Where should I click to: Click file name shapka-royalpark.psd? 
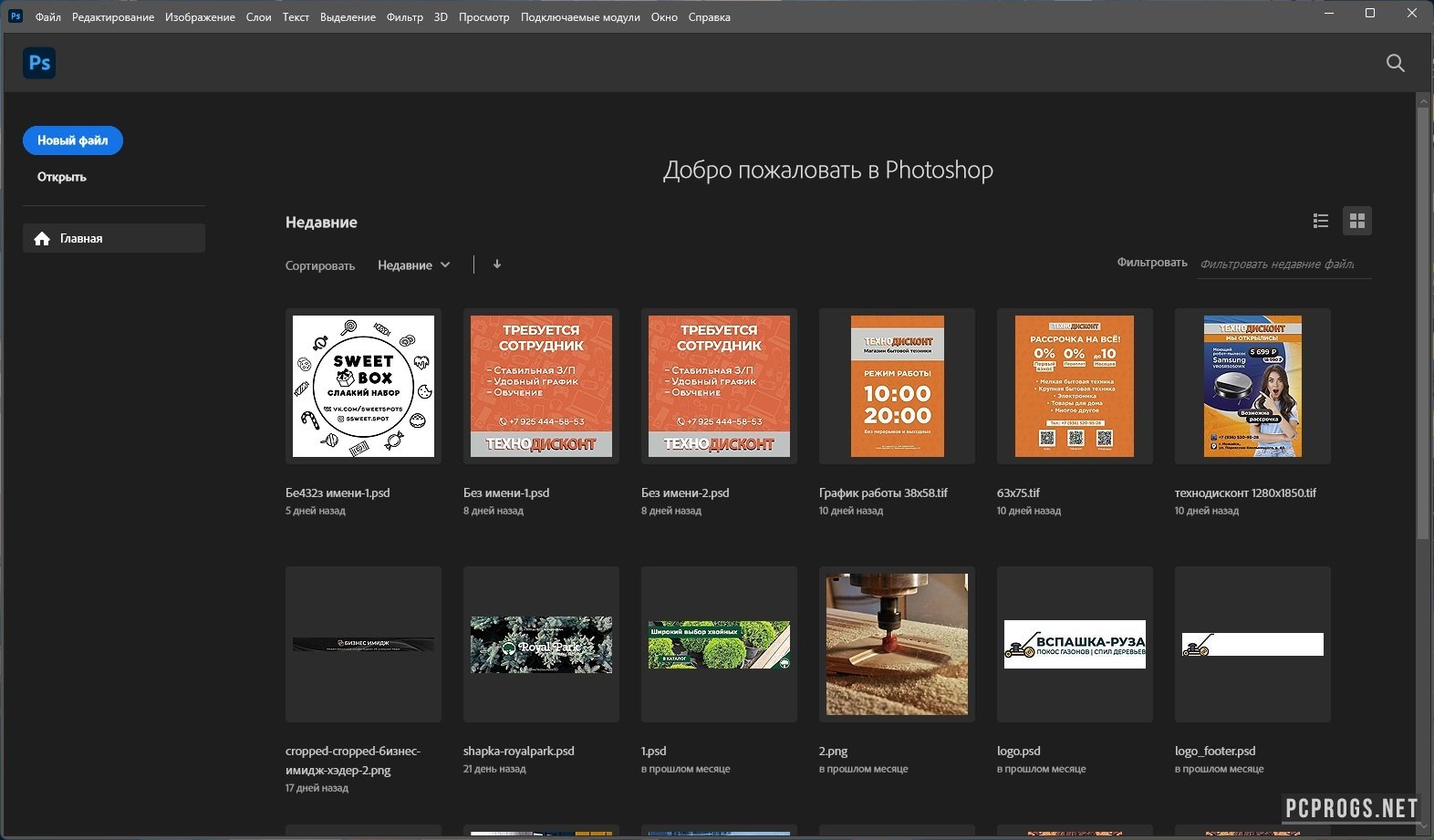pyautogui.click(x=519, y=752)
